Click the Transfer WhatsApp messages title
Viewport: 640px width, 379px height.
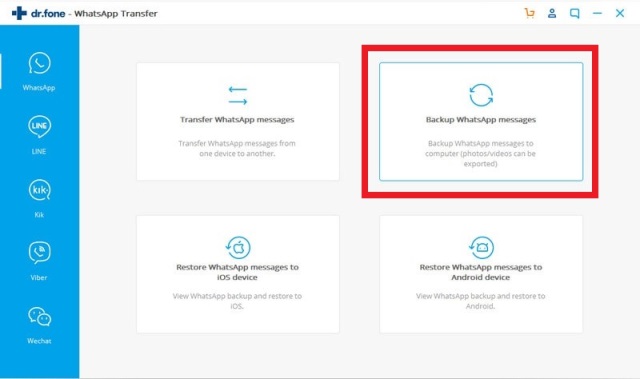[x=237, y=120]
